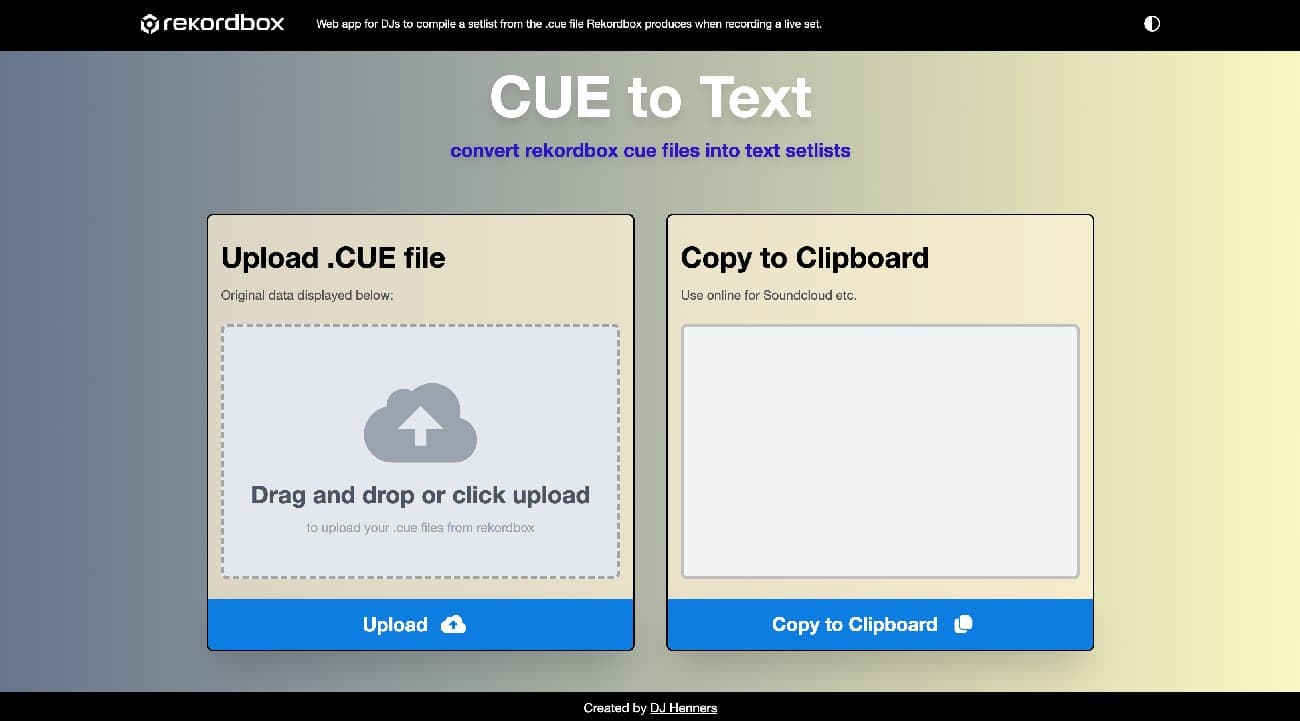The width and height of the screenshot is (1300, 721).
Task: Switch the site theme using the contrast toggle
Action: 1151,22
